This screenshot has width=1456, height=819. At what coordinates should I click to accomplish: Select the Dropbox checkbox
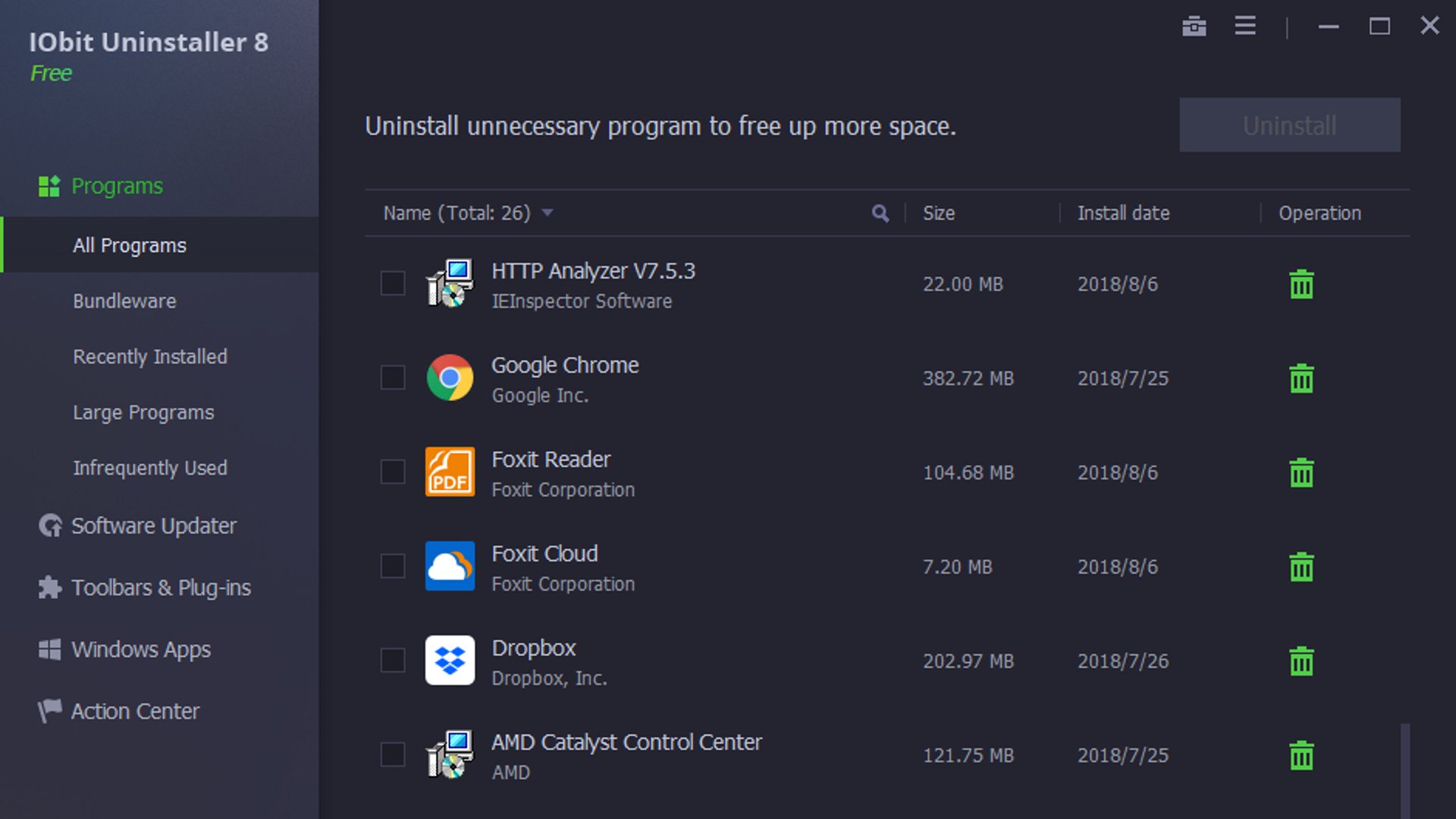click(x=393, y=661)
